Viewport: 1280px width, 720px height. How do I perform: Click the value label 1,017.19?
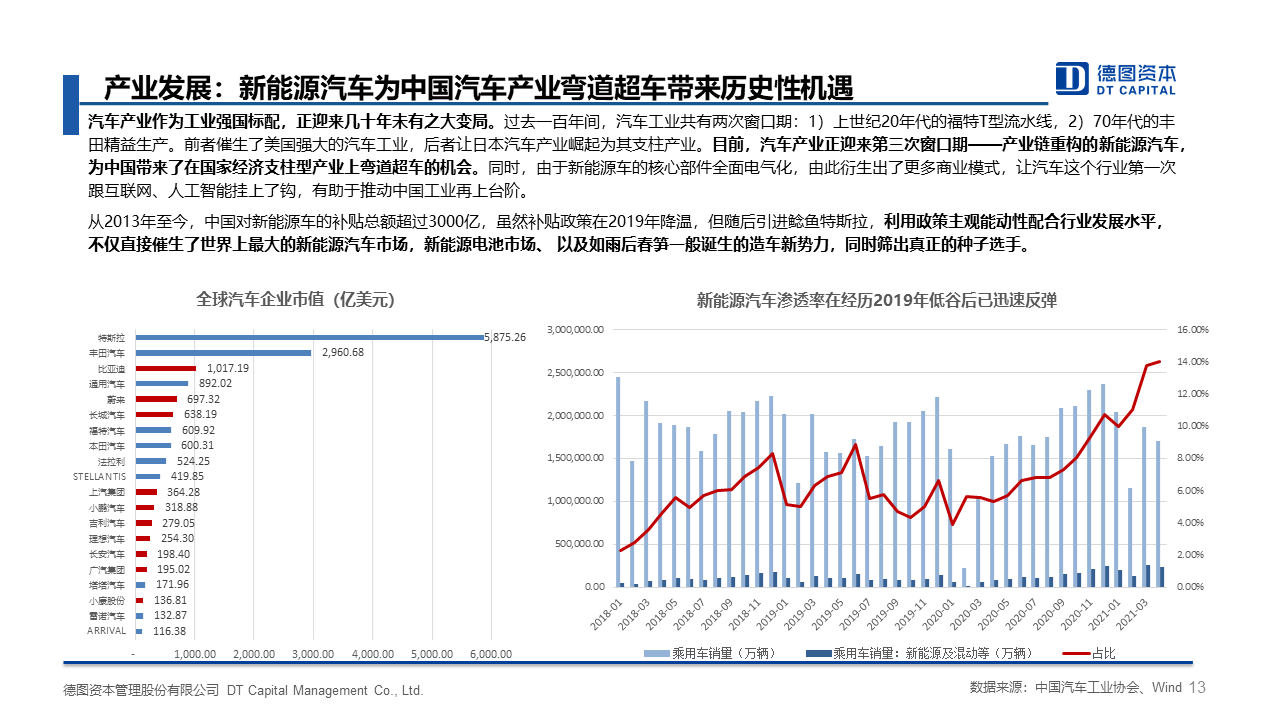(x=228, y=368)
